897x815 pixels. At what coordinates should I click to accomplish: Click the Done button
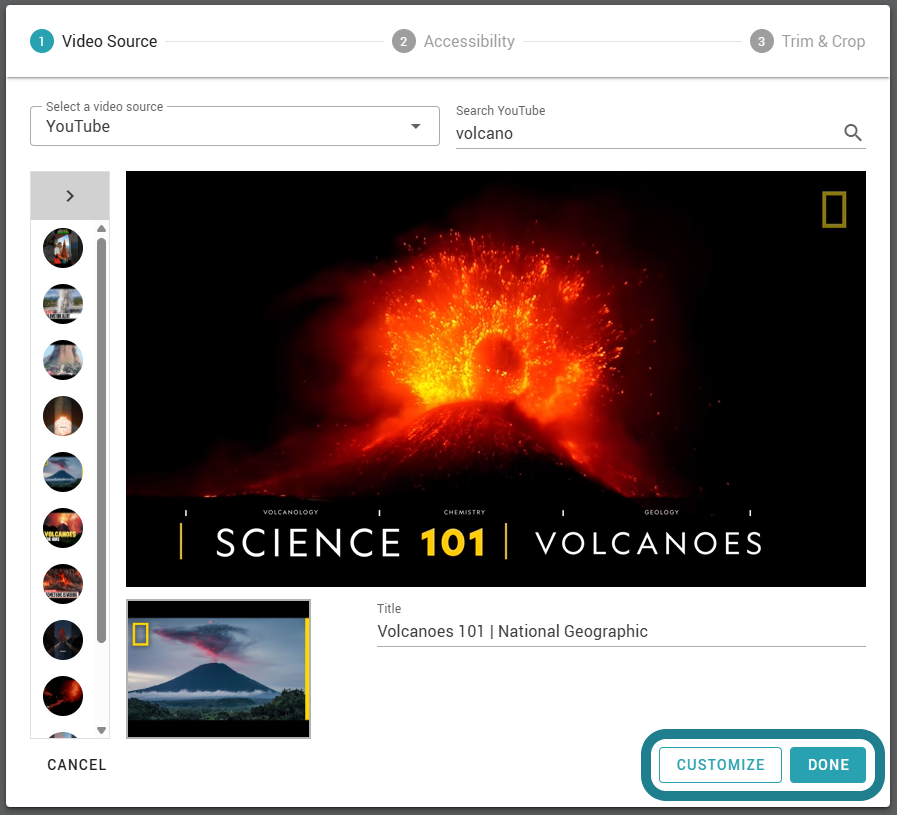828,765
